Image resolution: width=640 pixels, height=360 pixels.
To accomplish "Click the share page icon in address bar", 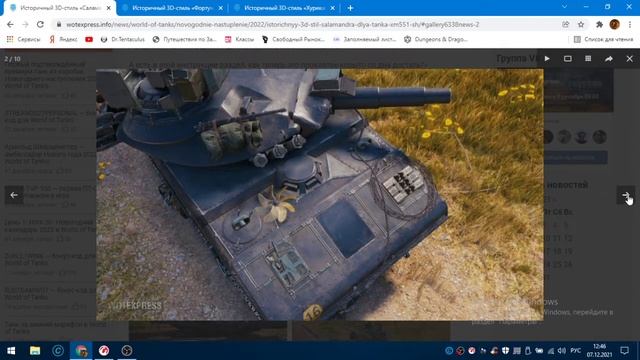I will click(x=566, y=24).
